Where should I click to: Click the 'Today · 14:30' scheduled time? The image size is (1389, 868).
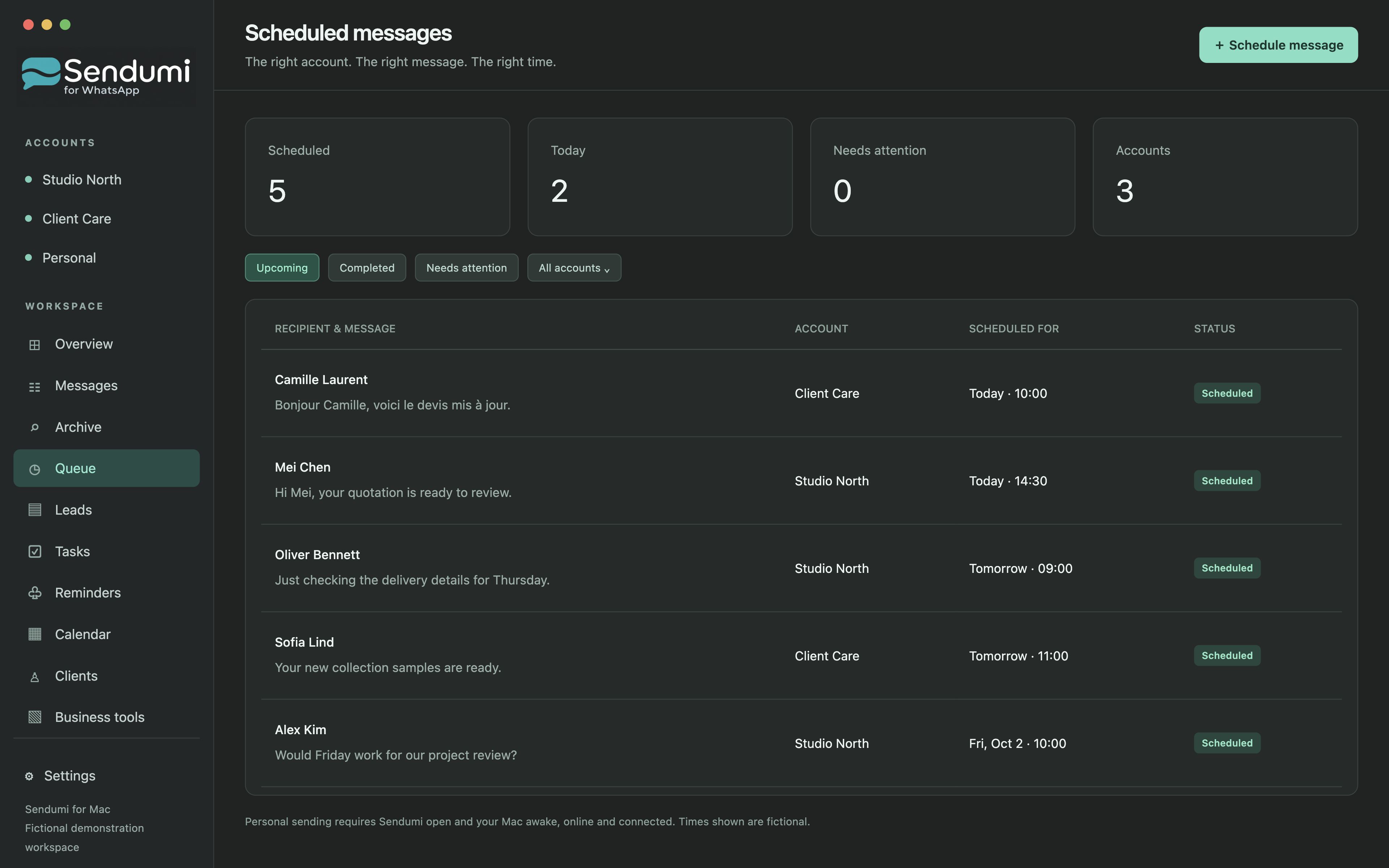[x=1008, y=481]
